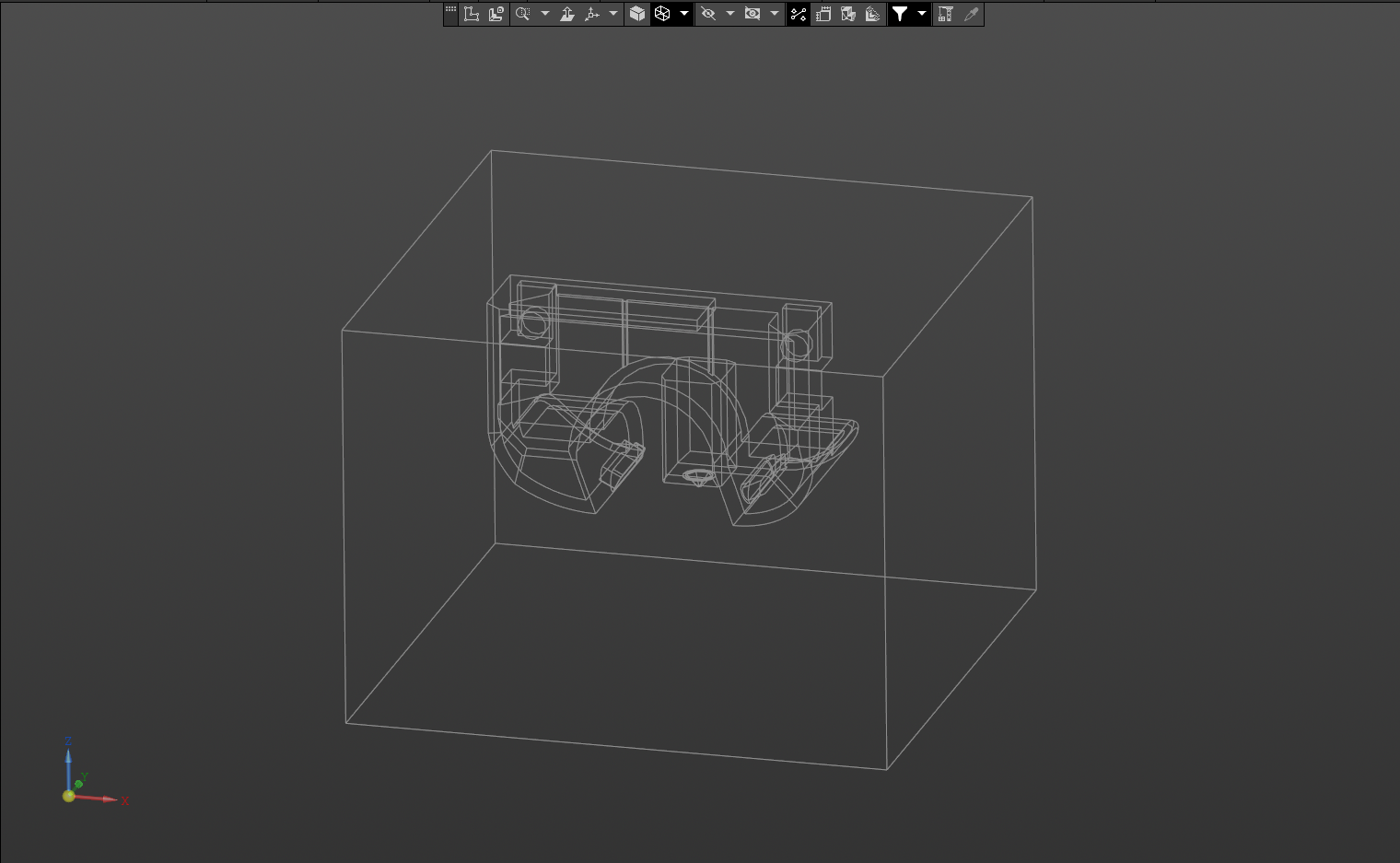Expand the axis orientation dropdown arrow
The width and height of the screenshot is (1400, 863).
613,14
